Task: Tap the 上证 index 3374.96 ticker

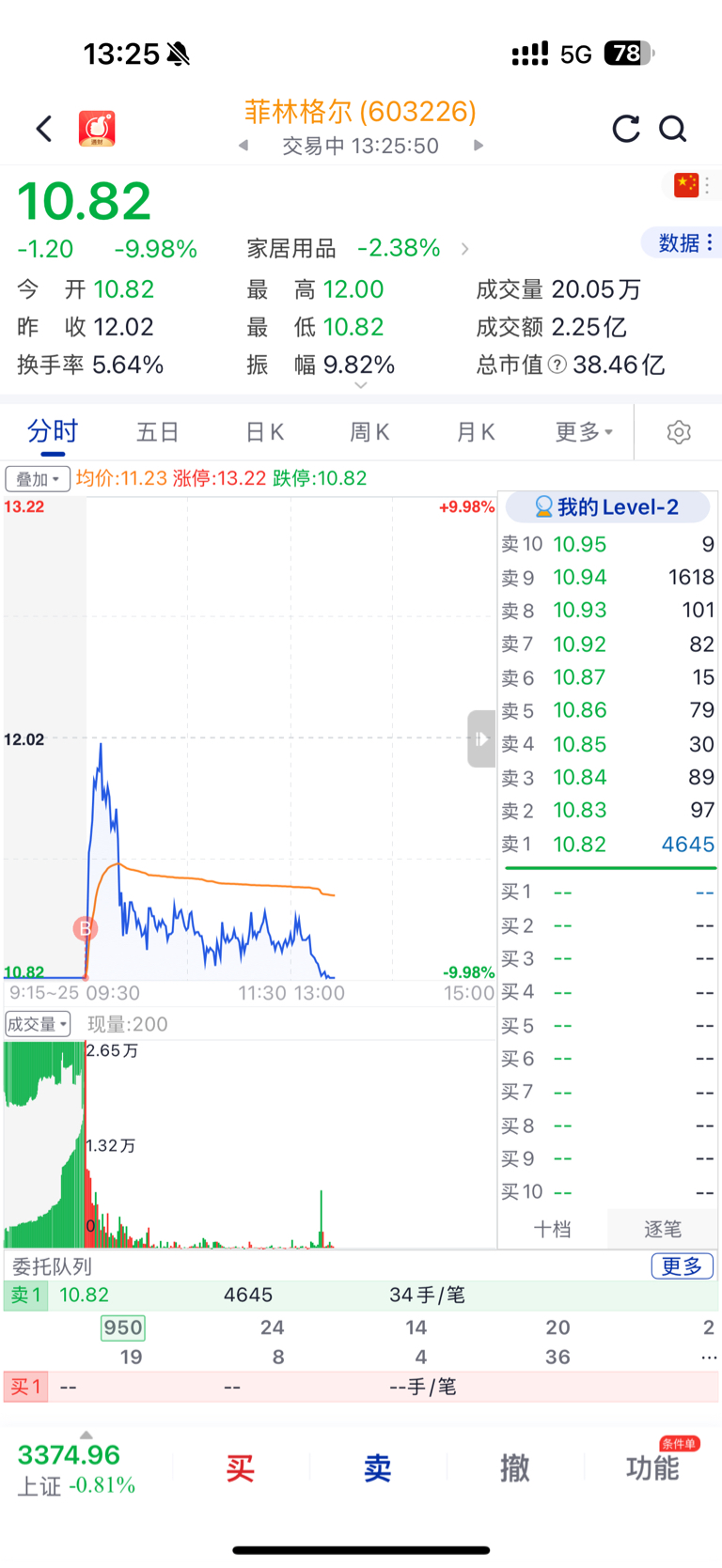Action: [77, 1468]
